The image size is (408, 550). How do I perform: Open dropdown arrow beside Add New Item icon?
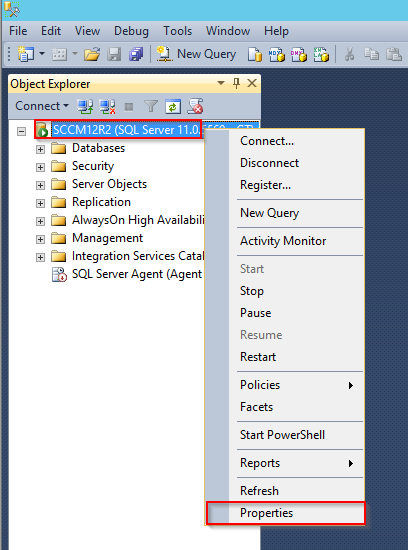click(x=75, y=54)
